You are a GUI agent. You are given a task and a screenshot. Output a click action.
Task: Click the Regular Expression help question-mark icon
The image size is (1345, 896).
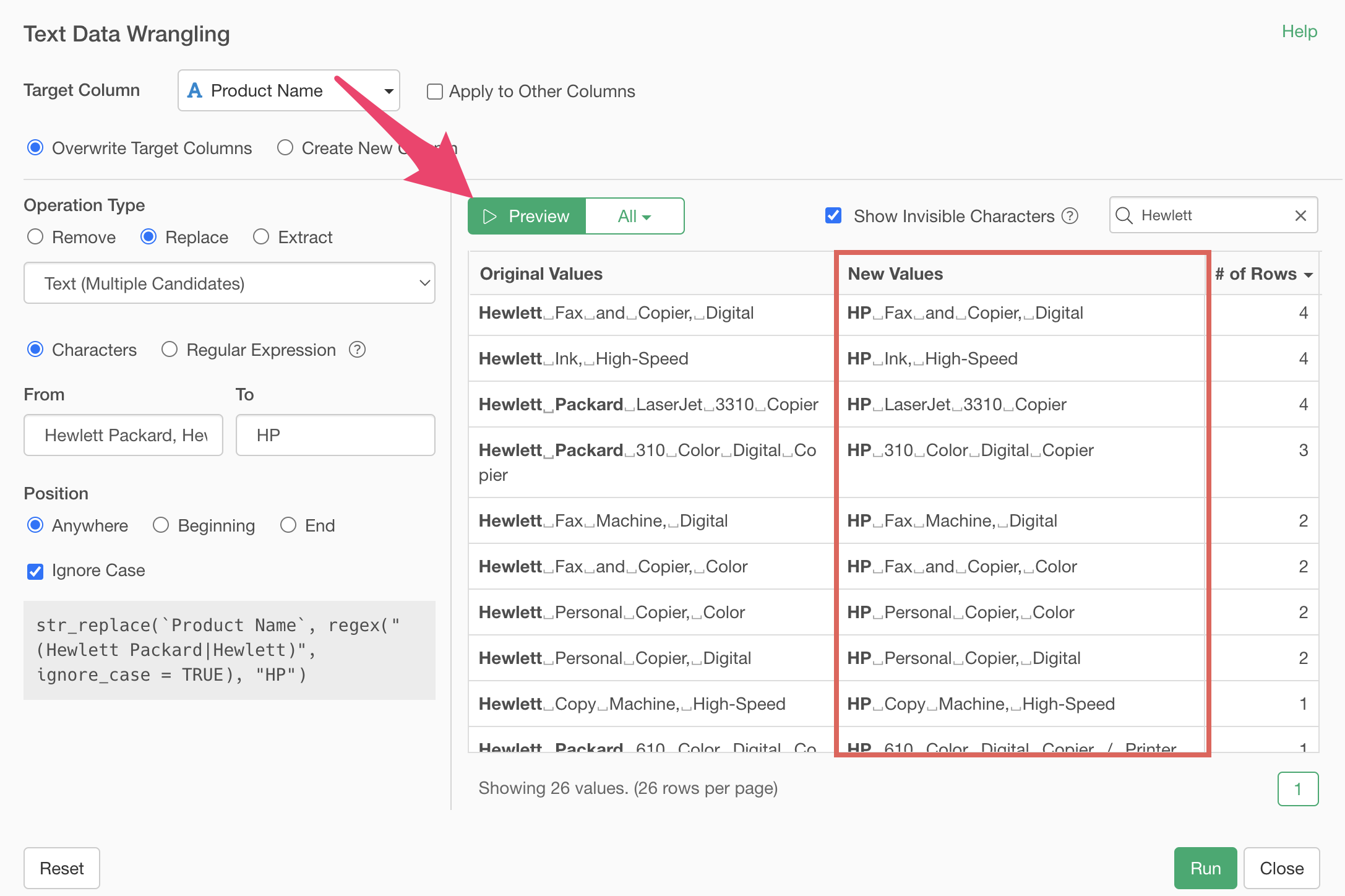click(357, 350)
